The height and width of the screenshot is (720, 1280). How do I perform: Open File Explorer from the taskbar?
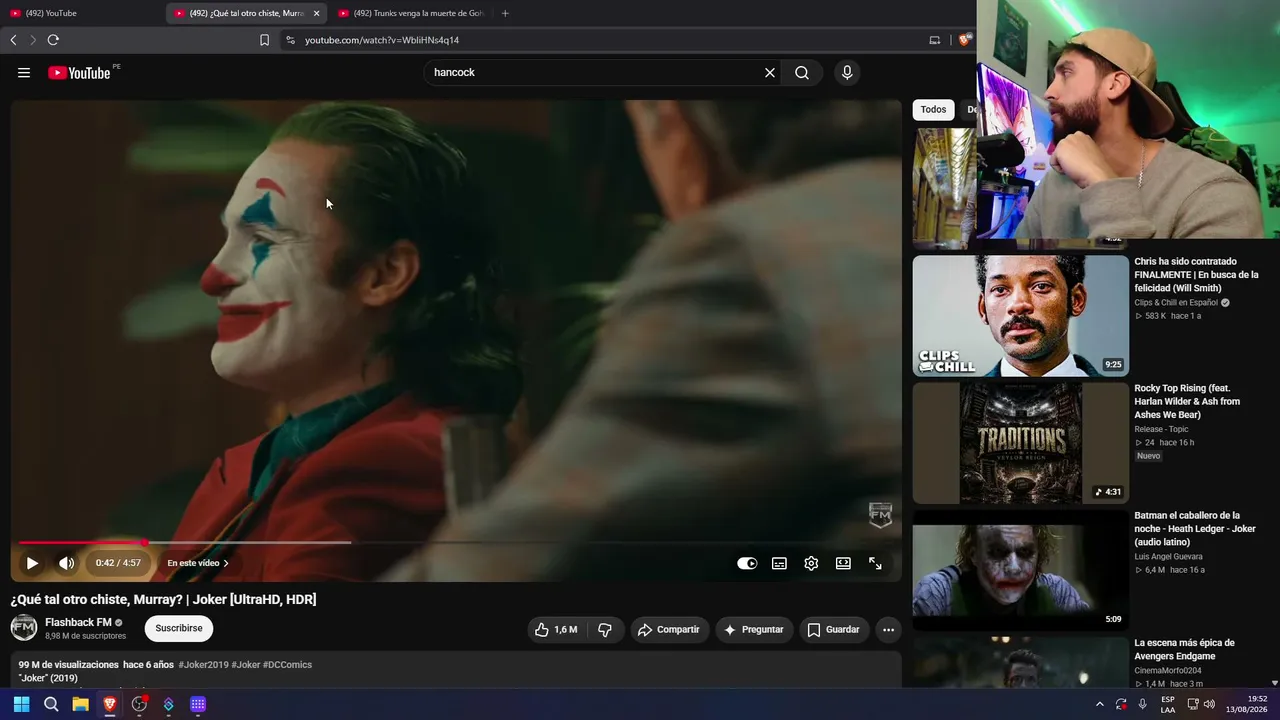[80, 704]
